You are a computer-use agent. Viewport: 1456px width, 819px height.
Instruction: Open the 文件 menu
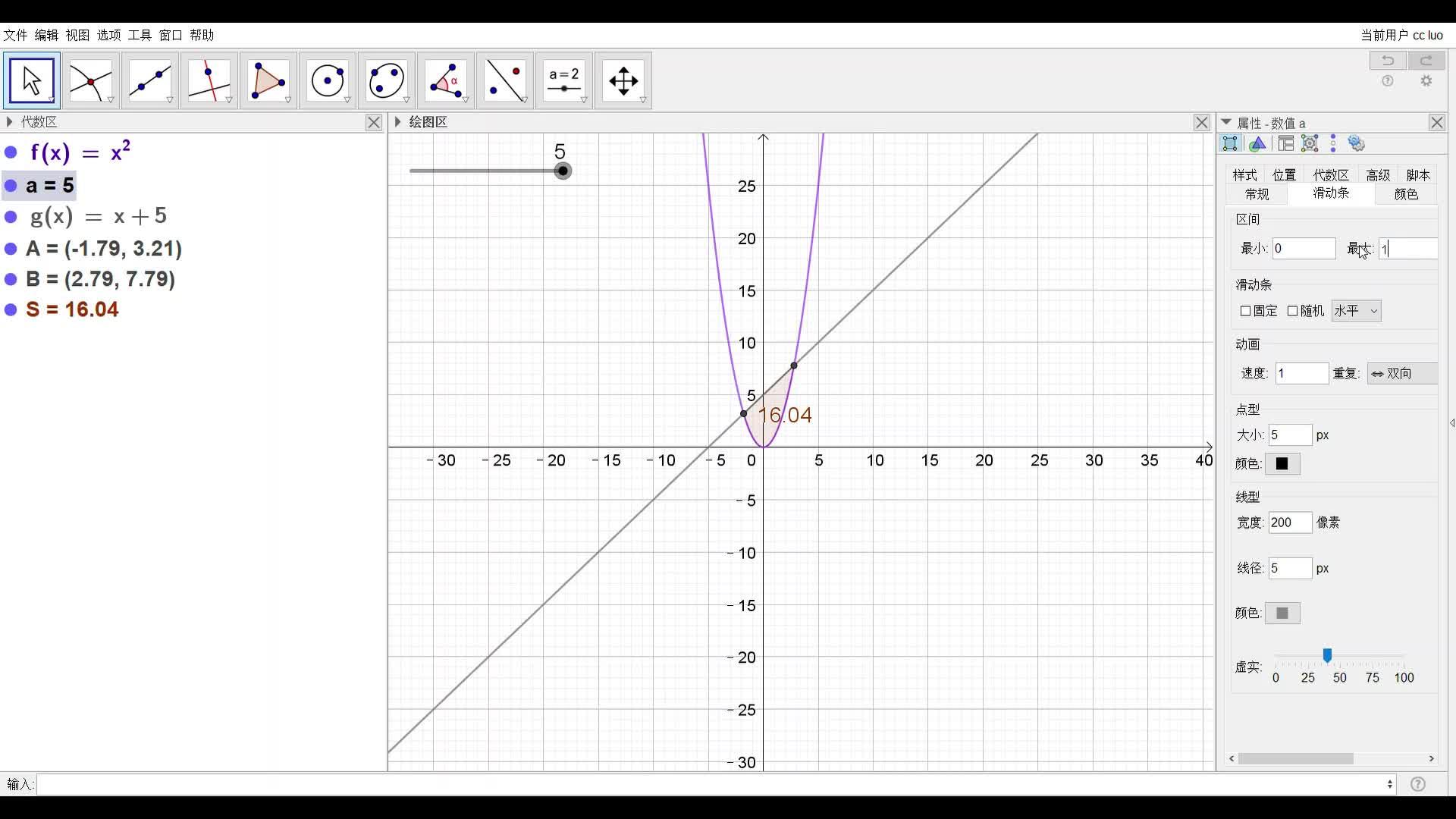click(x=15, y=35)
